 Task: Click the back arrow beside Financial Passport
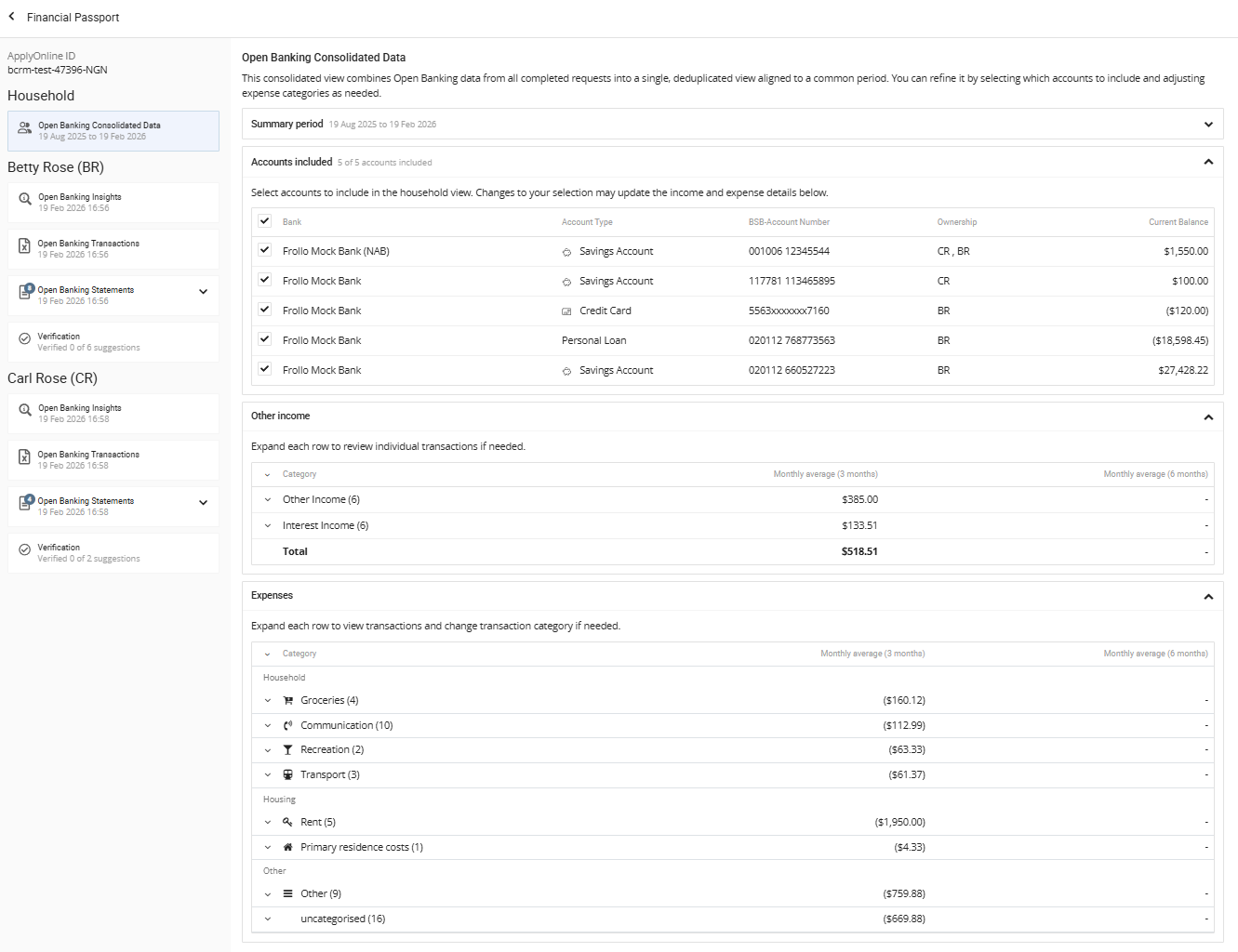click(x=12, y=17)
